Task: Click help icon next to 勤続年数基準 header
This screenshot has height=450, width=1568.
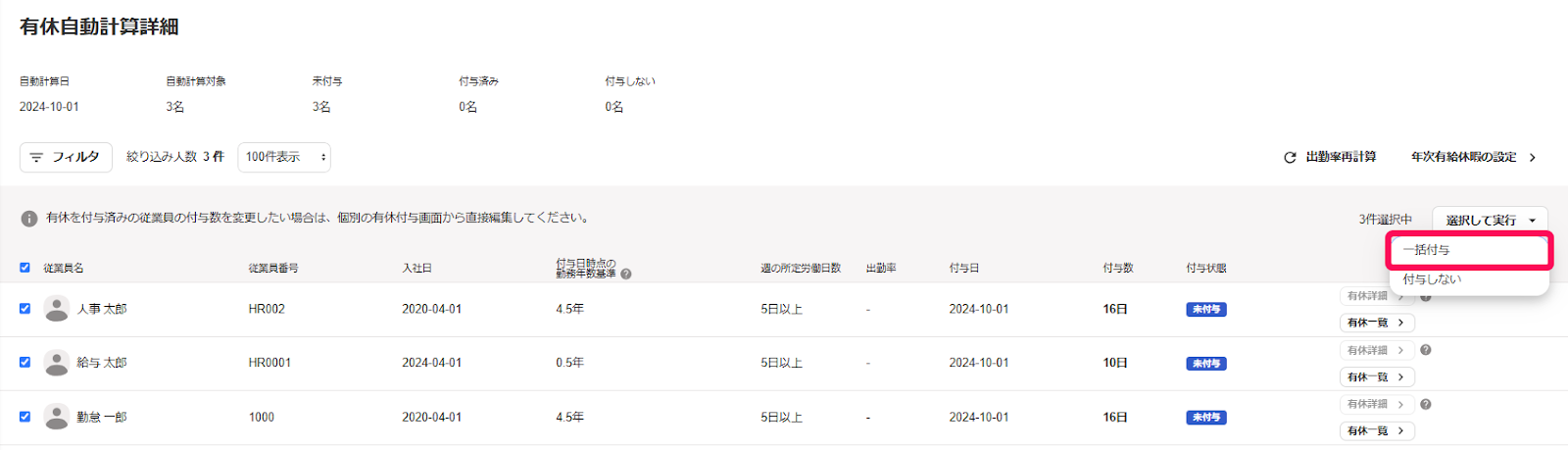Action: pyautogui.click(x=626, y=275)
